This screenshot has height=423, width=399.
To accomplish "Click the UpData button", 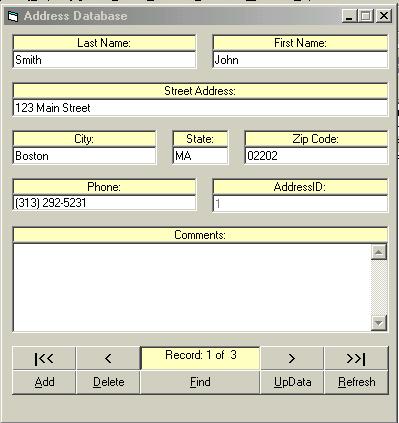I will point(292,382).
